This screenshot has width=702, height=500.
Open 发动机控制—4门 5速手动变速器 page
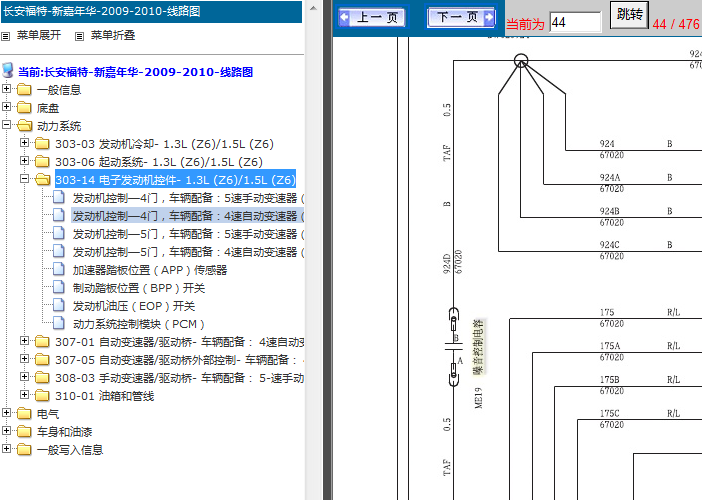[188, 198]
